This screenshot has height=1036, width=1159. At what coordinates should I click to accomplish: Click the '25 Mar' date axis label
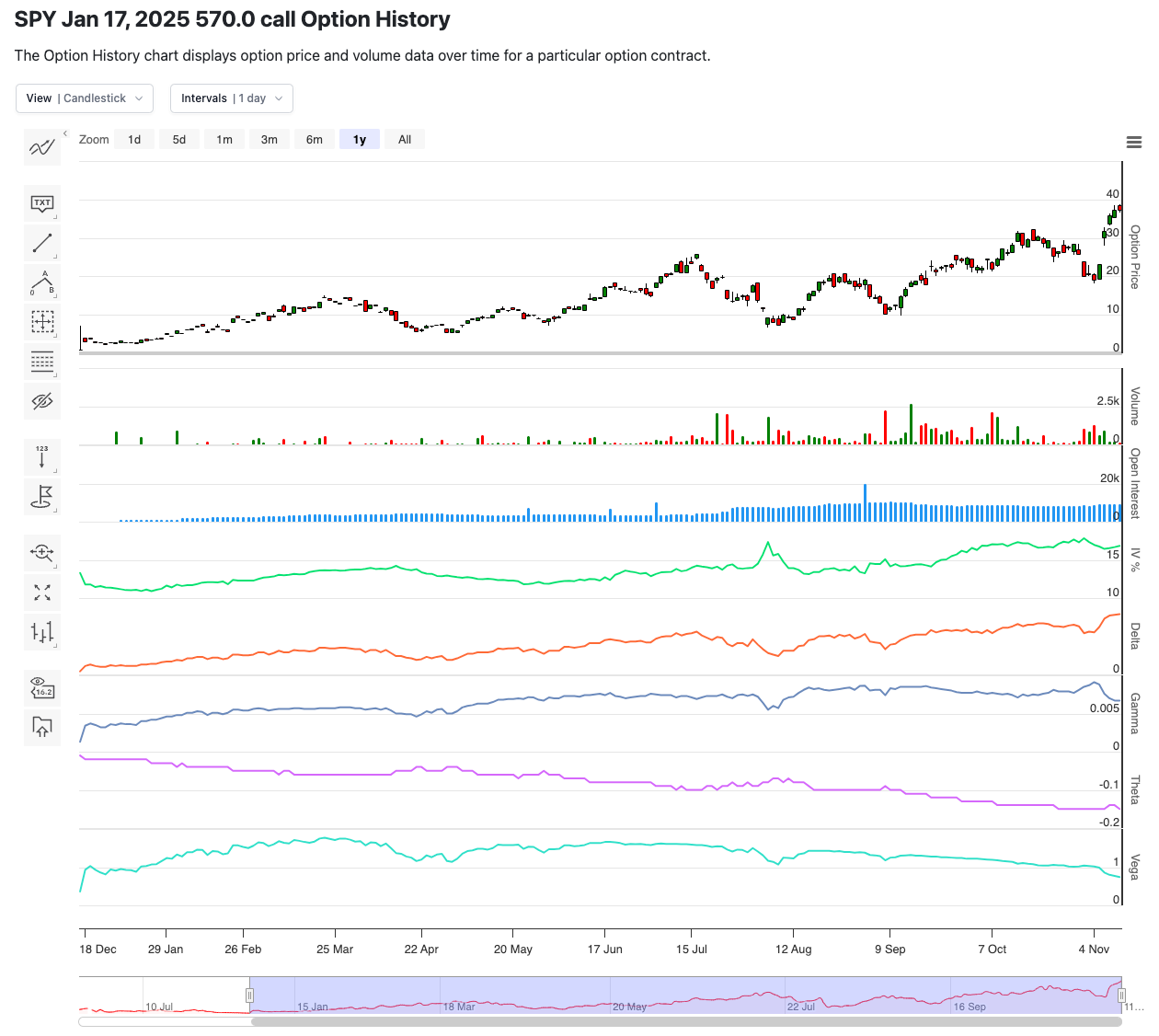(335, 950)
